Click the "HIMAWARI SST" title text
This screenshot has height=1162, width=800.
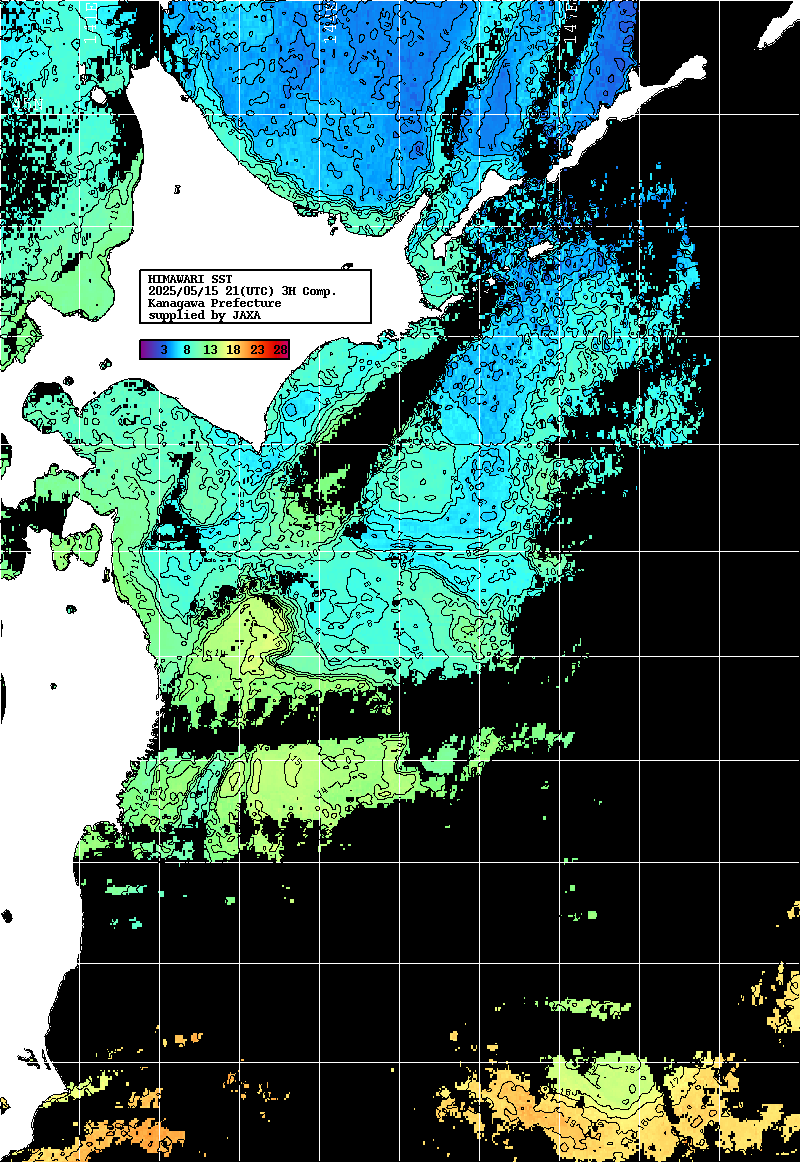(190, 279)
